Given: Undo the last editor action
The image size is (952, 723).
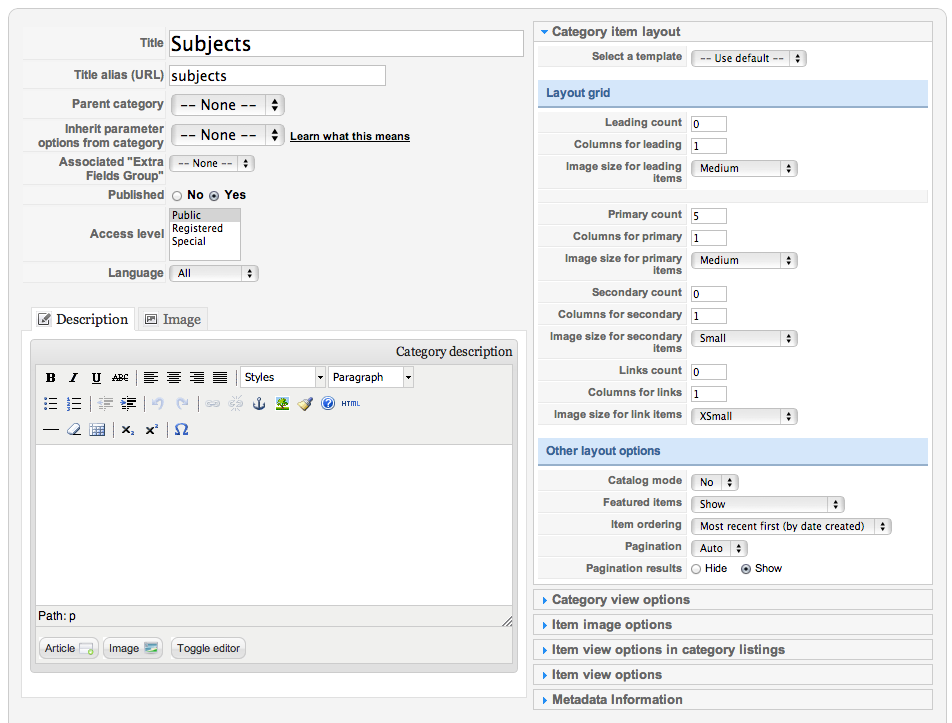Looking at the screenshot, I should click(x=158, y=404).
